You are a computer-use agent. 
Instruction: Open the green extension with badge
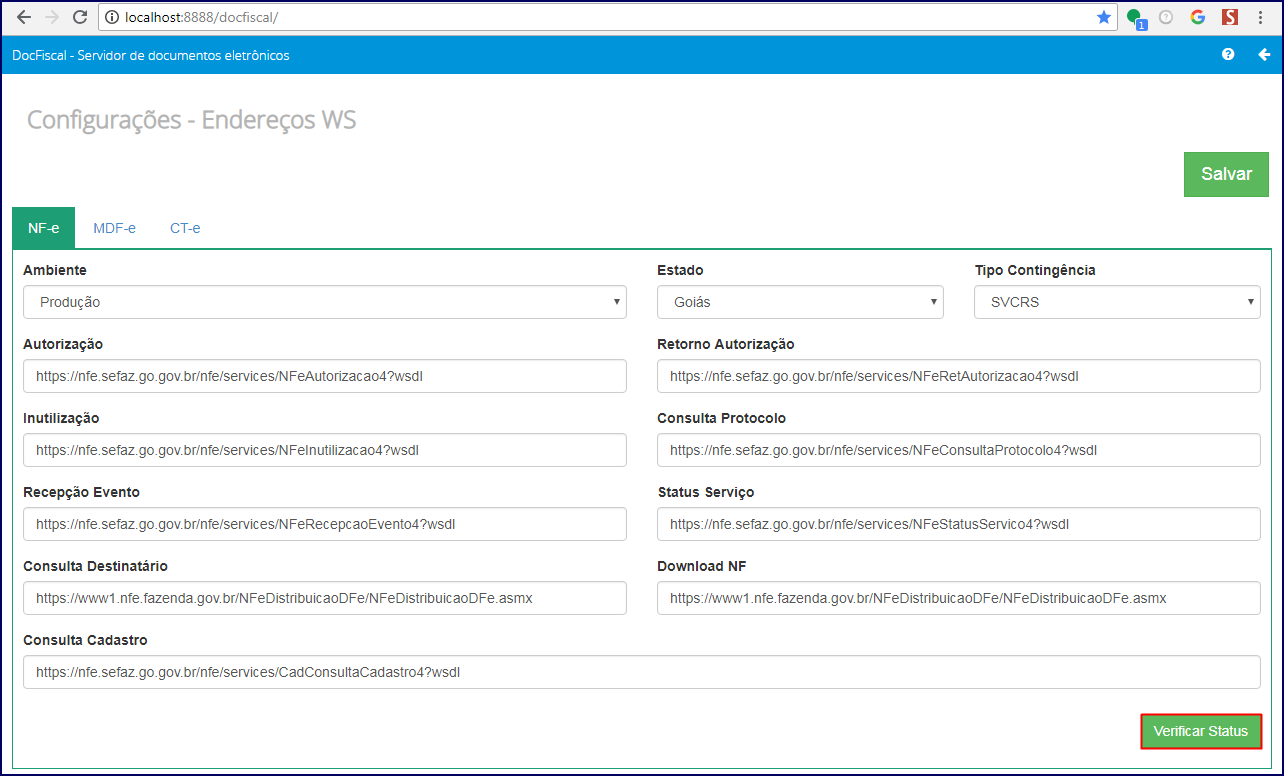[1135, 18]
